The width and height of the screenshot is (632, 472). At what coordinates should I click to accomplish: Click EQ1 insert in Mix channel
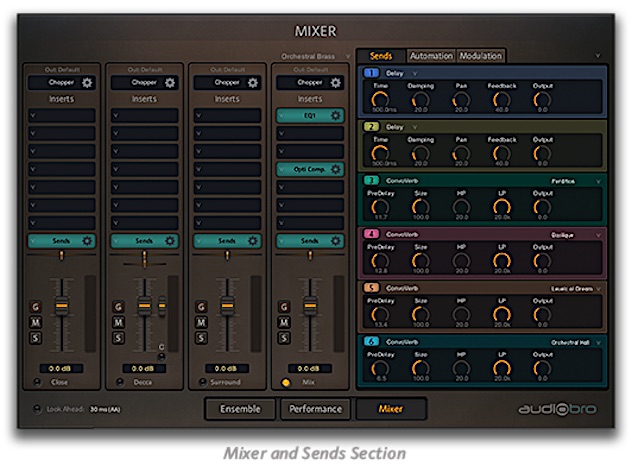[x=310, y=116]
